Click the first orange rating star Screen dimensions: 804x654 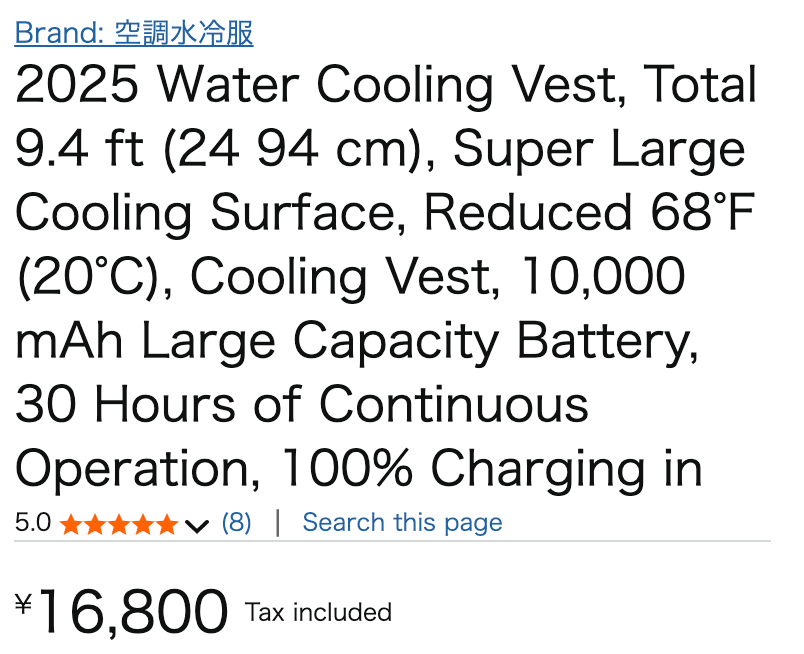pyautogui.click(x=70, y=525)
